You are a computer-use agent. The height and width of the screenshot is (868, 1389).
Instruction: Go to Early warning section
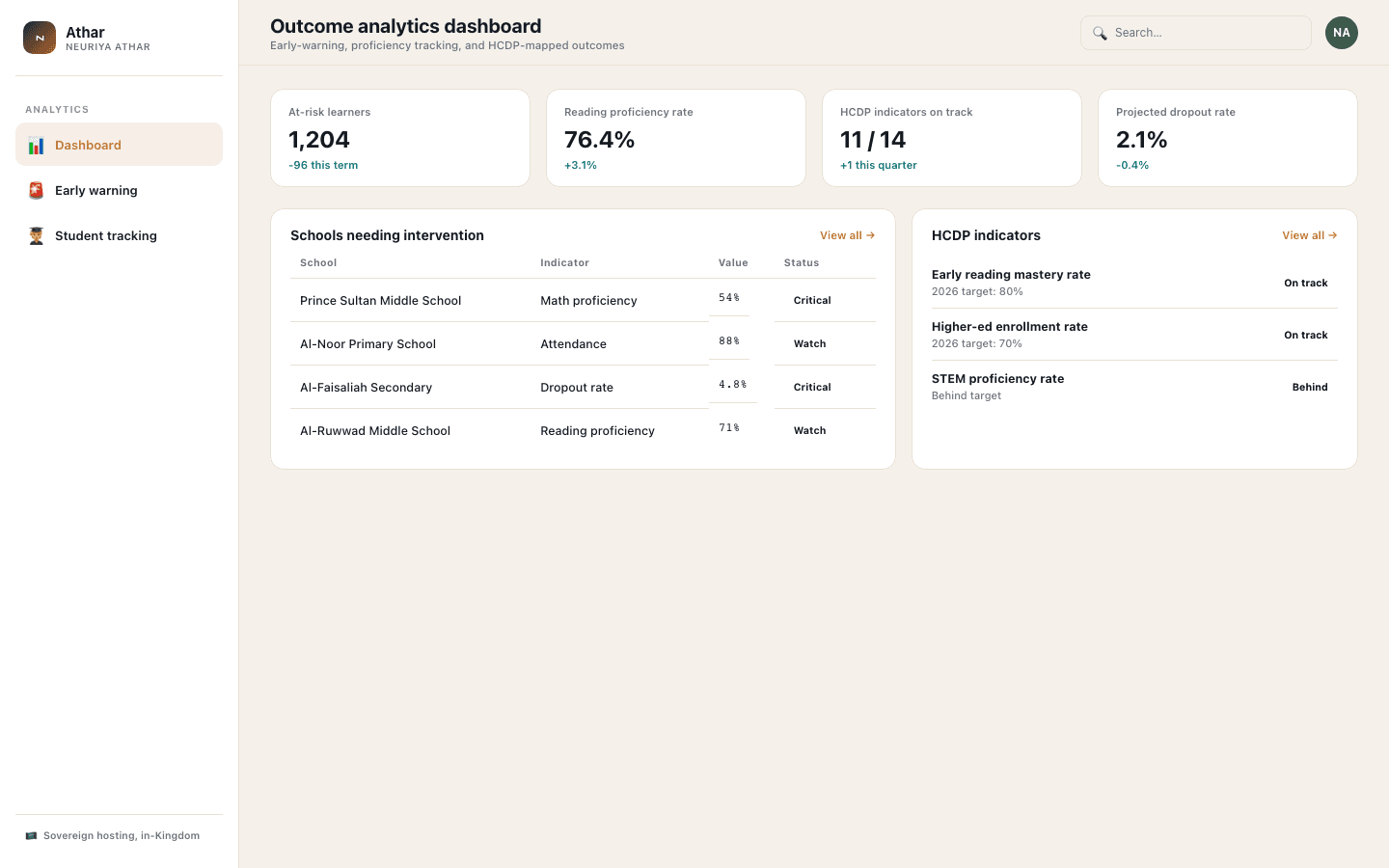coord(120,190)
